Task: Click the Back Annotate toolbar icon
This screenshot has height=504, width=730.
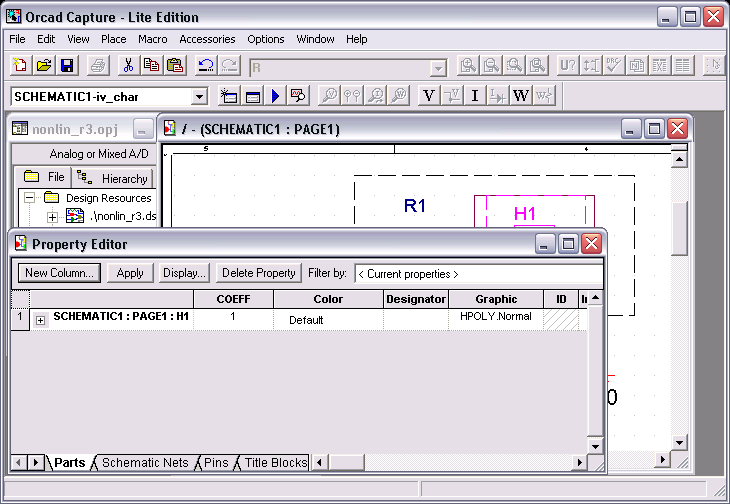Action: [591, 66]
